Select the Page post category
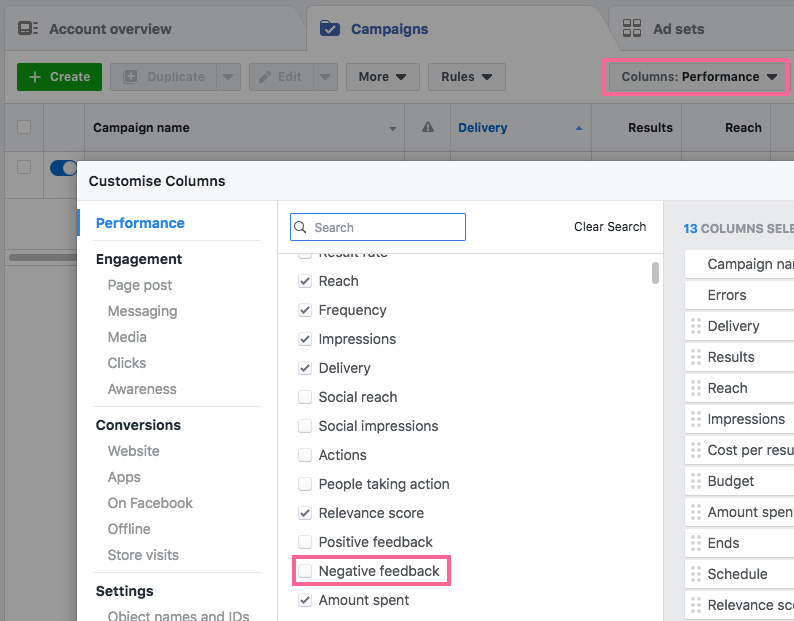The height and width of the screenshot is (621, 794). click(140, 285)
